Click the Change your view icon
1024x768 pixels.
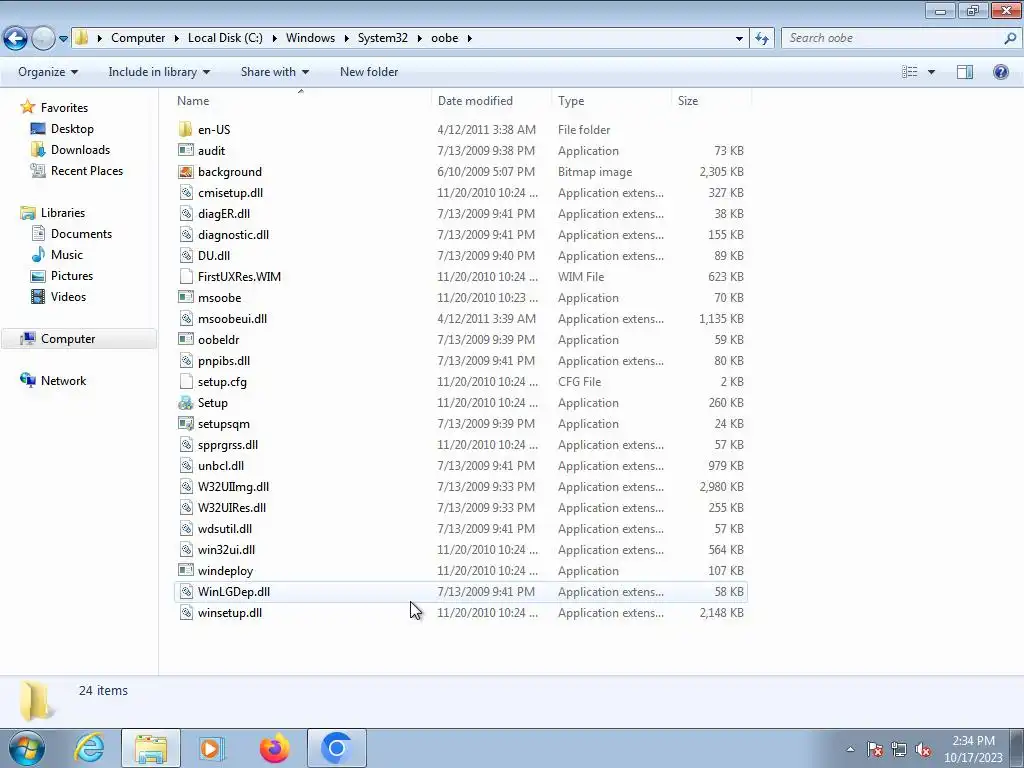point(909,72)
